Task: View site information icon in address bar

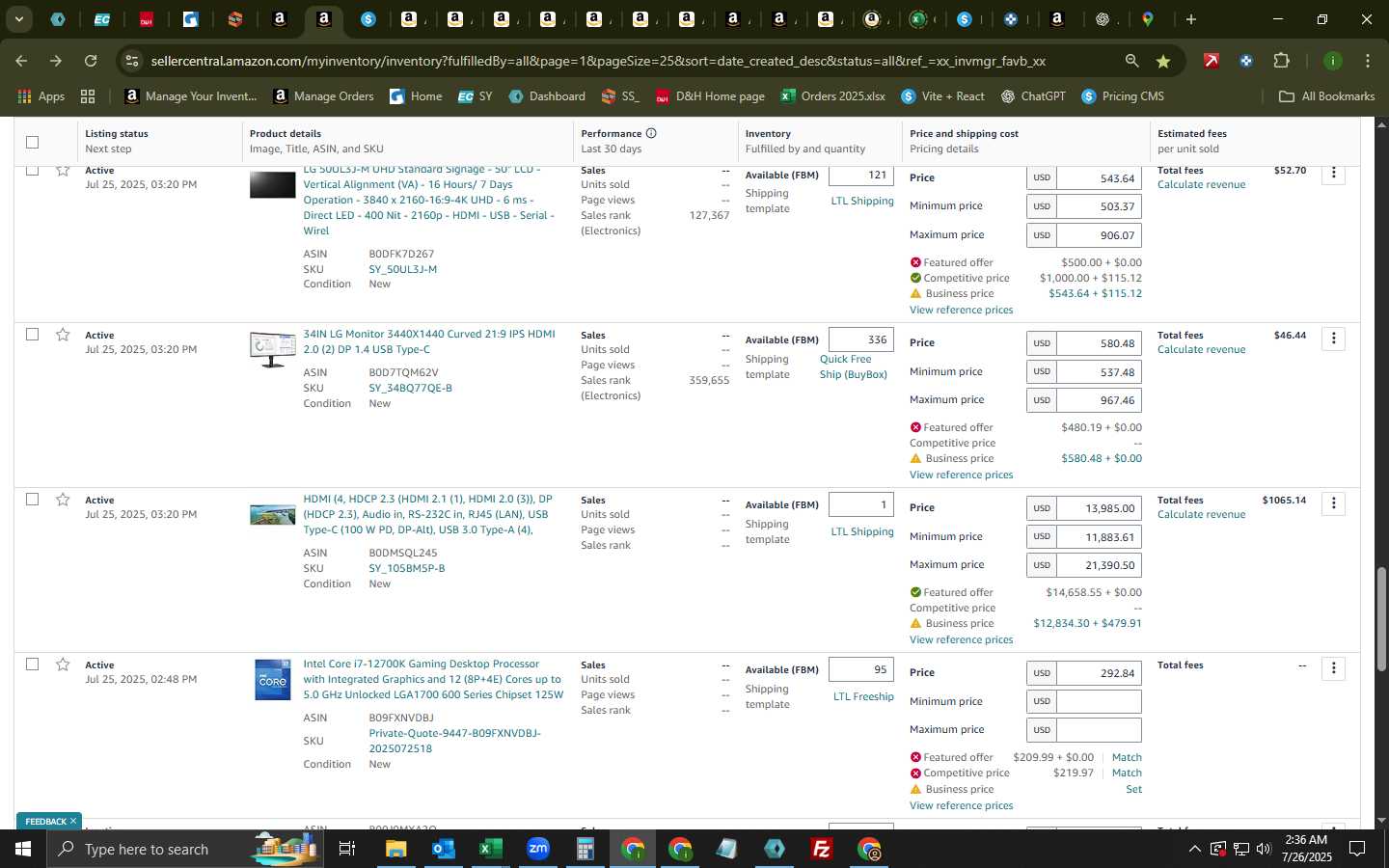Action: pyautogui.click(x=132, y=61)
